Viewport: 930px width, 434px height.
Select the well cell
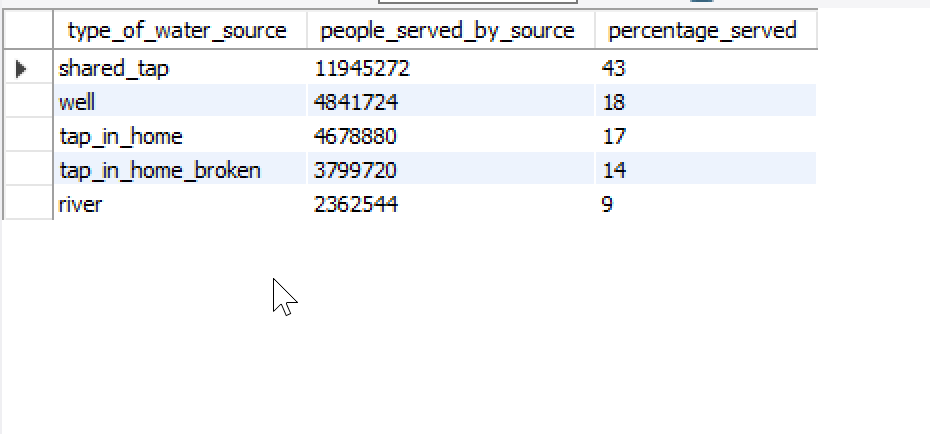(x=77, y=102)
